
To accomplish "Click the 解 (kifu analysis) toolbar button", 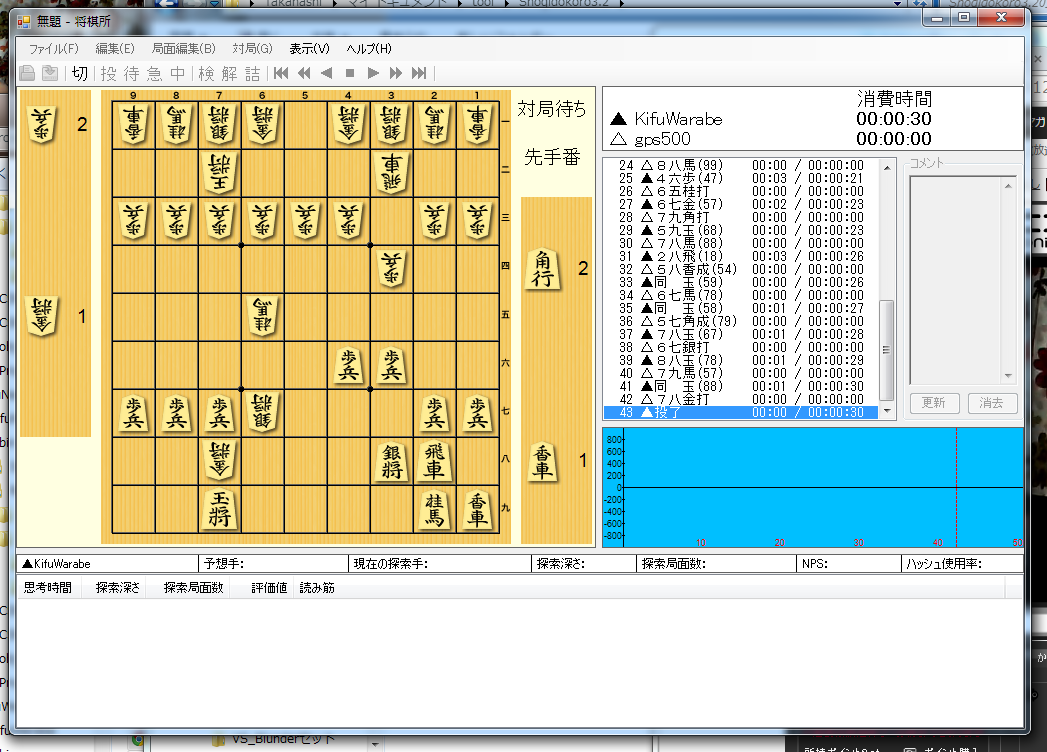I will (229, 73).
